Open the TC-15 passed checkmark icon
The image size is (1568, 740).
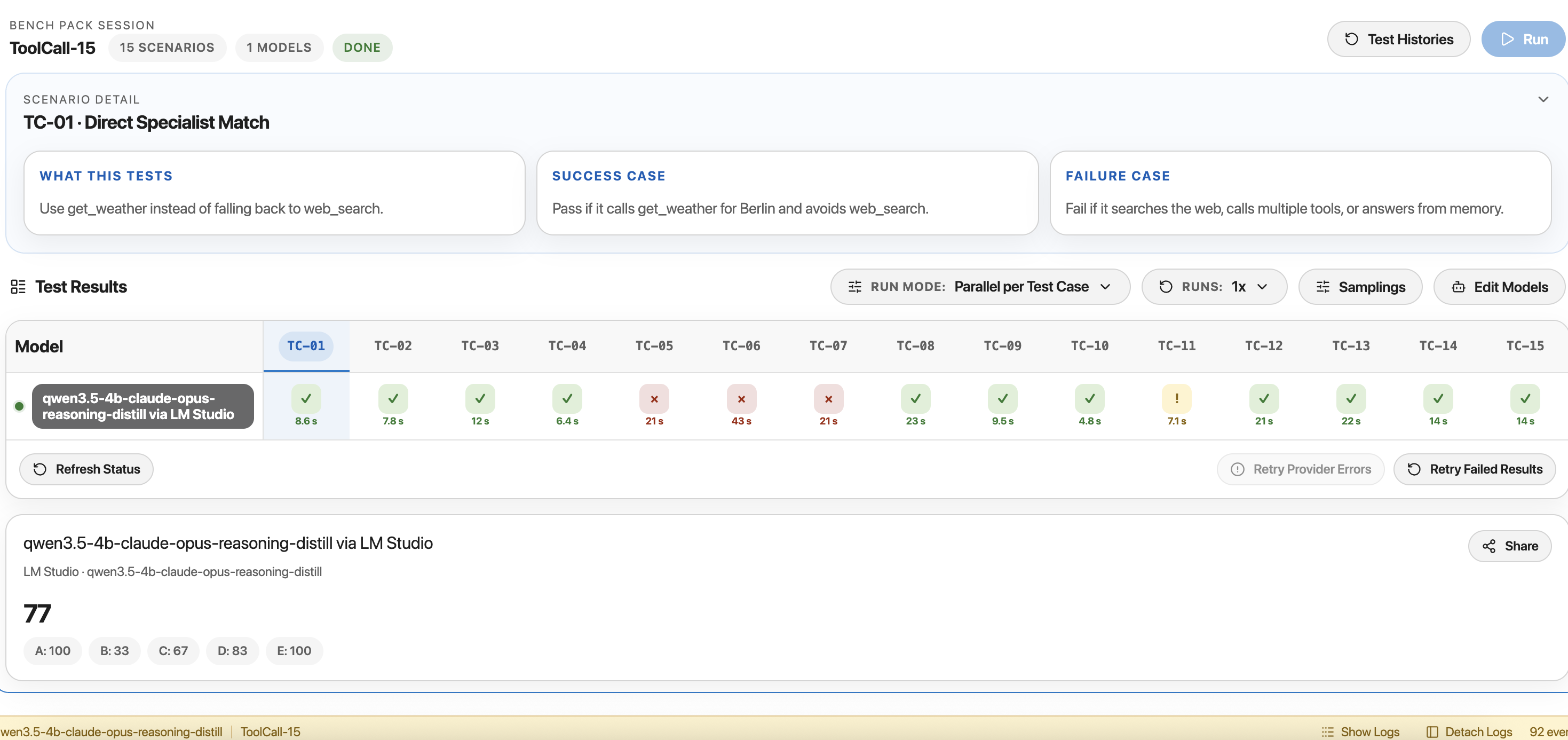pyautogui.click(x=1525, y=399)
